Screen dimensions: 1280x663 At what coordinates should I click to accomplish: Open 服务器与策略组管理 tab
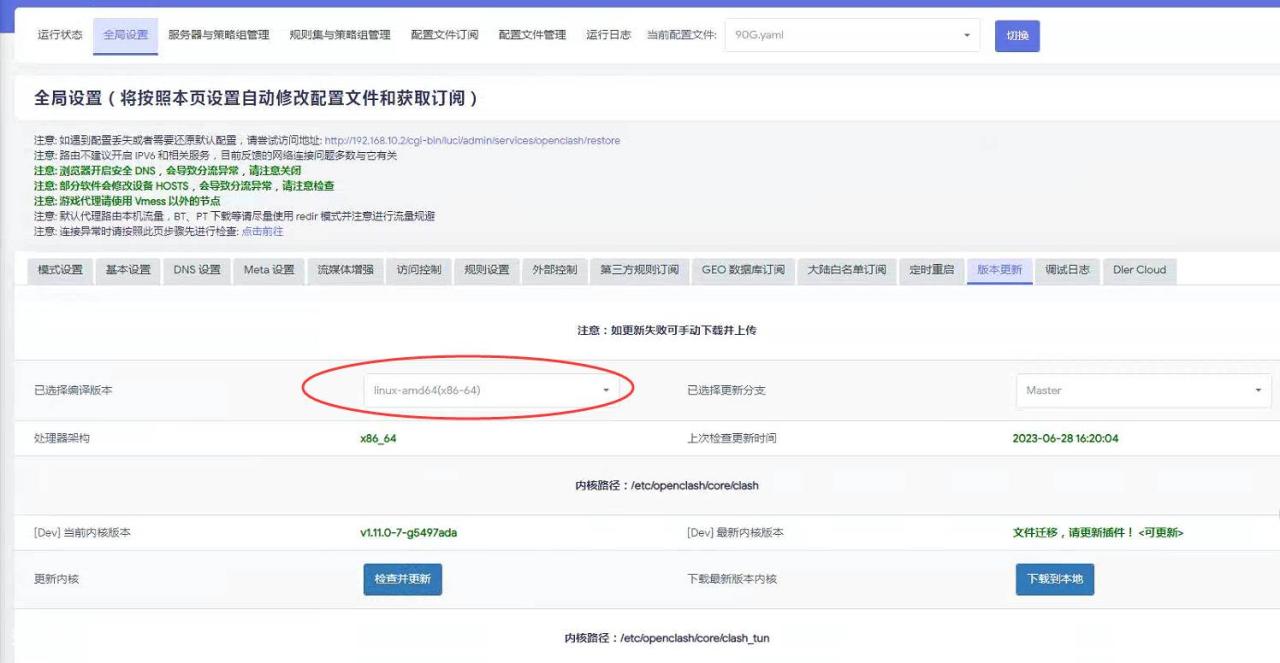[x=219, y=35]
